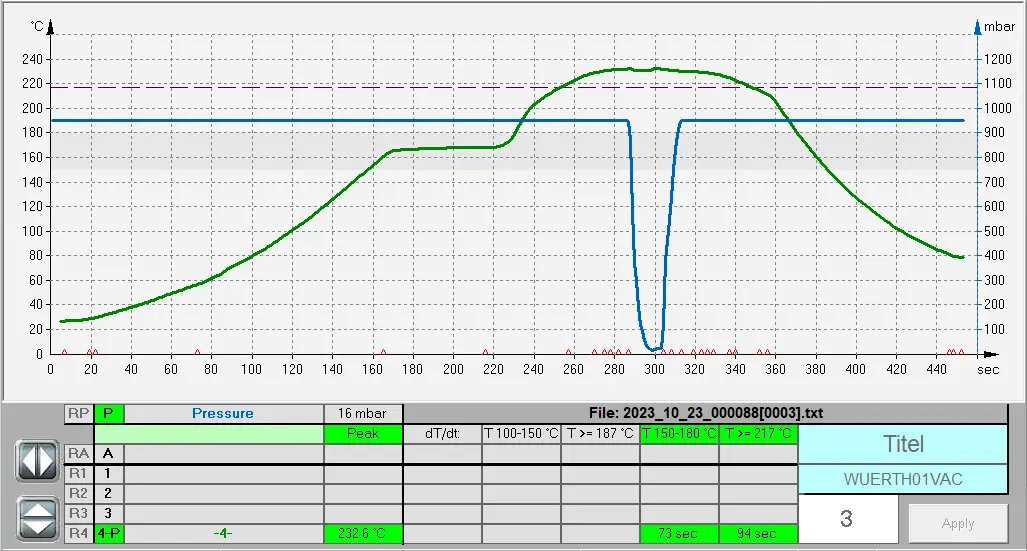Click the 232.6 °C peak value cell
The width and height of the screenshot is (1027, 551).
coord(363,534)
